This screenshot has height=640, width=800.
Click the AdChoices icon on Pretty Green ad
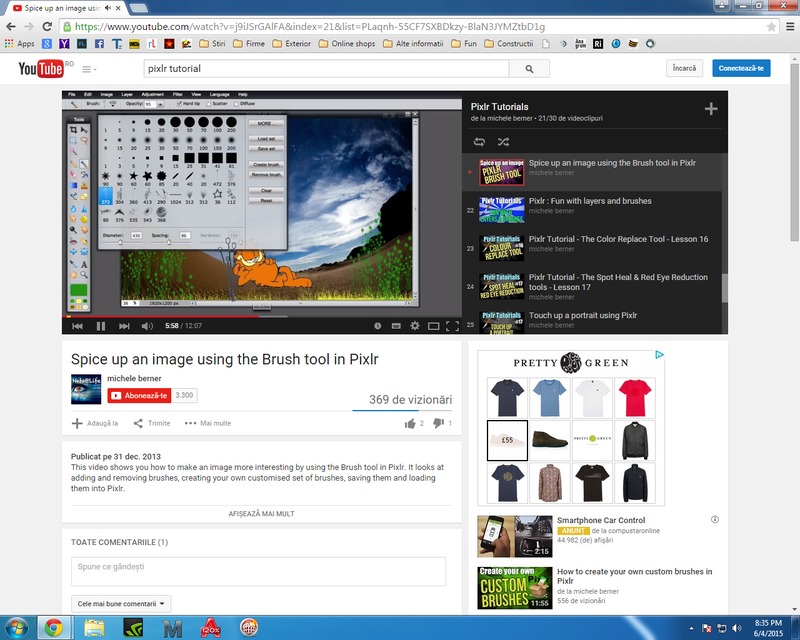[659, 355]
